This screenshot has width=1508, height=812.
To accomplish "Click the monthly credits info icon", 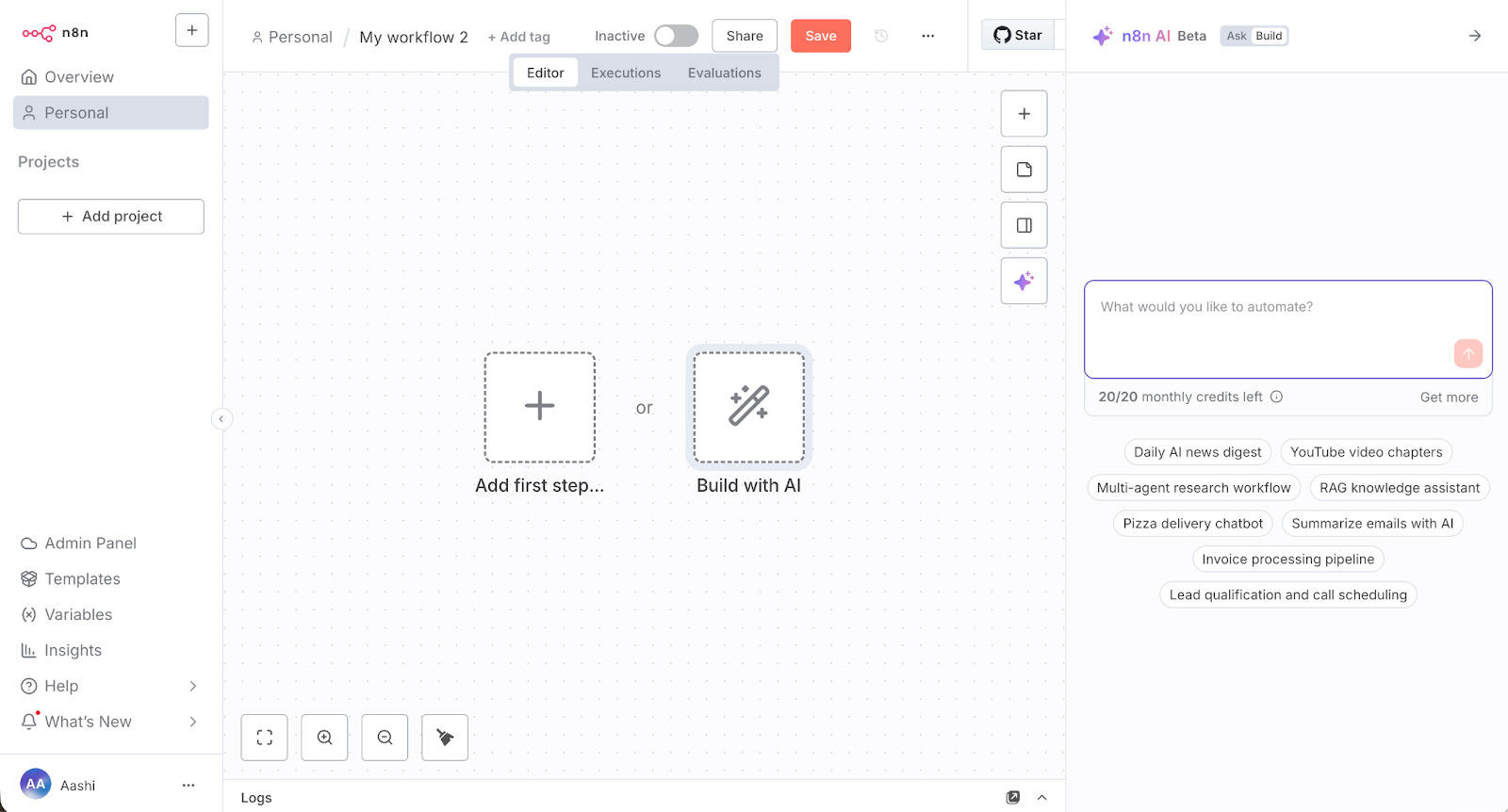I will pos(1277,397).
